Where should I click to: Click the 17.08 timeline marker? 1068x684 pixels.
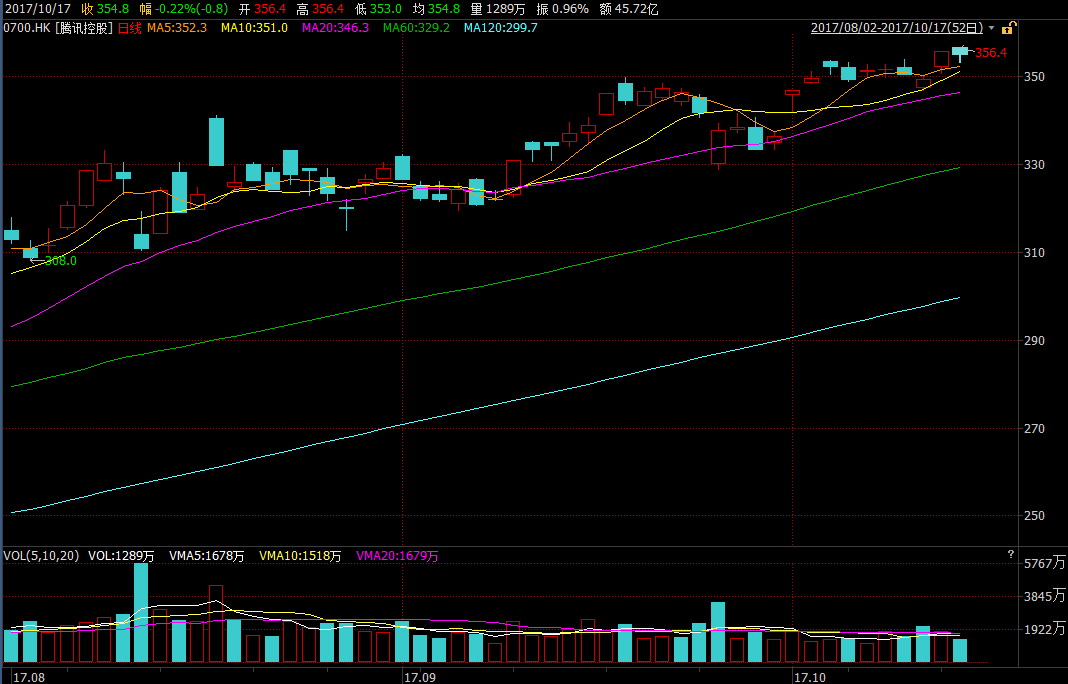pos(24,677)
